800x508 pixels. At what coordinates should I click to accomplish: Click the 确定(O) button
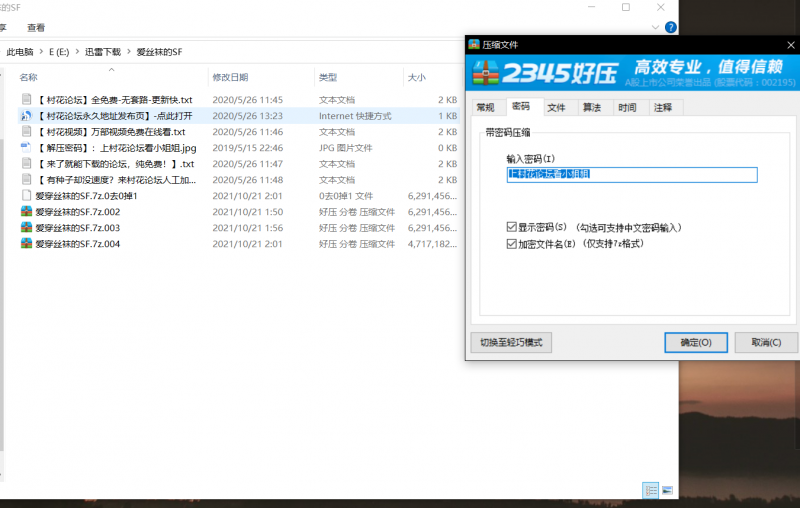pos(695,342)
